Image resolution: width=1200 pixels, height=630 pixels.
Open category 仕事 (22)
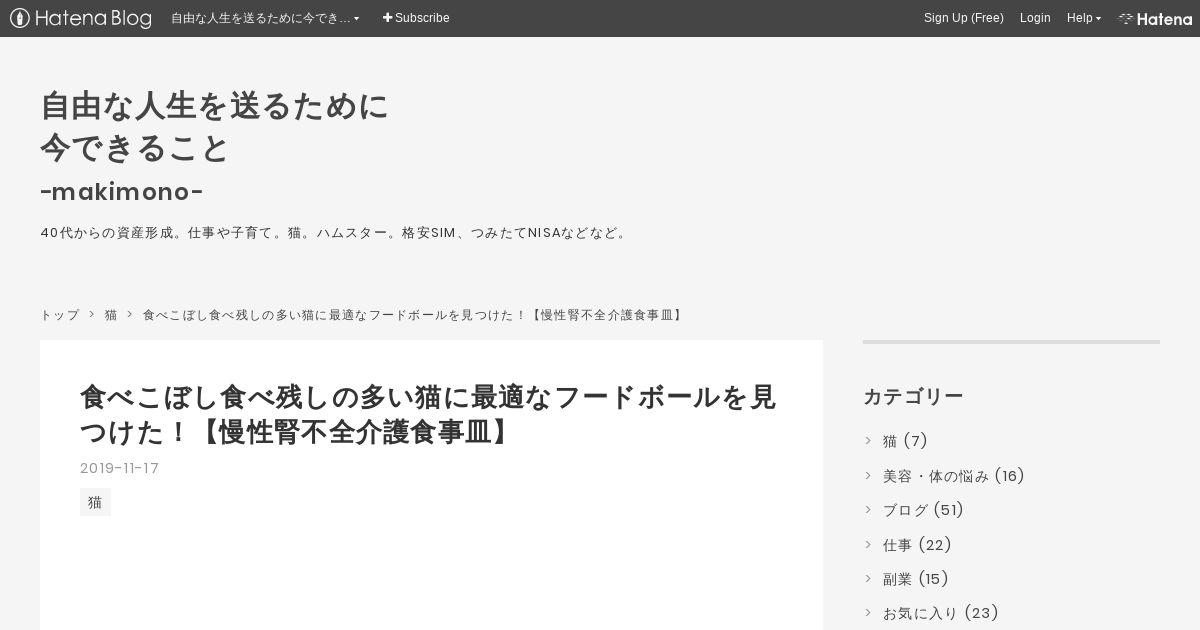click(x=917, y=545)
